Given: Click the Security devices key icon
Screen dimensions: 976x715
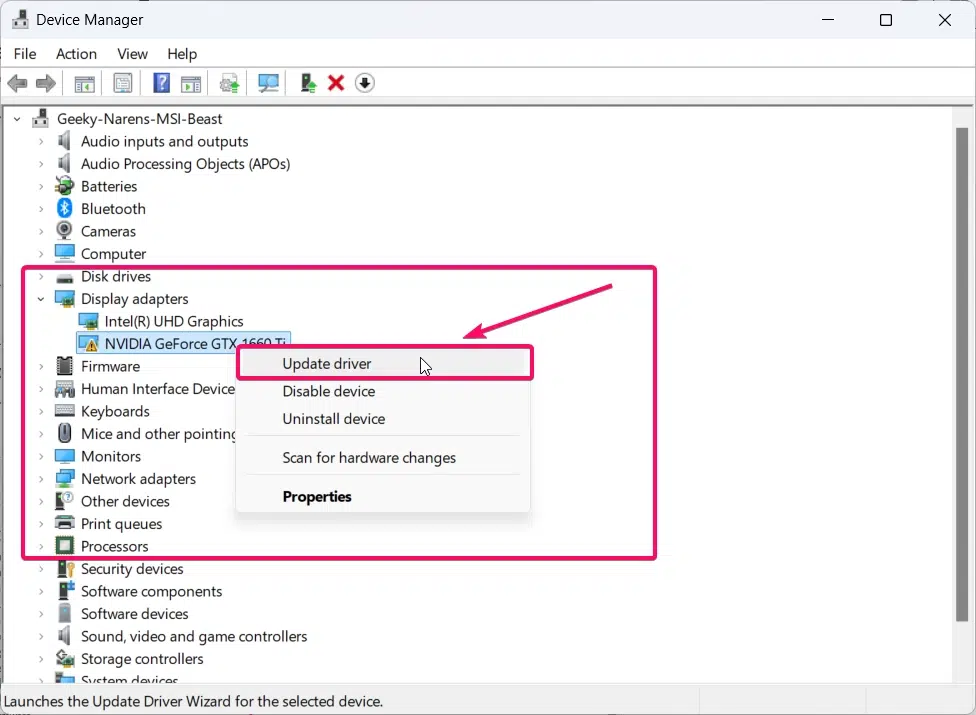Looking at the screenshot, I should coord(65,569).
